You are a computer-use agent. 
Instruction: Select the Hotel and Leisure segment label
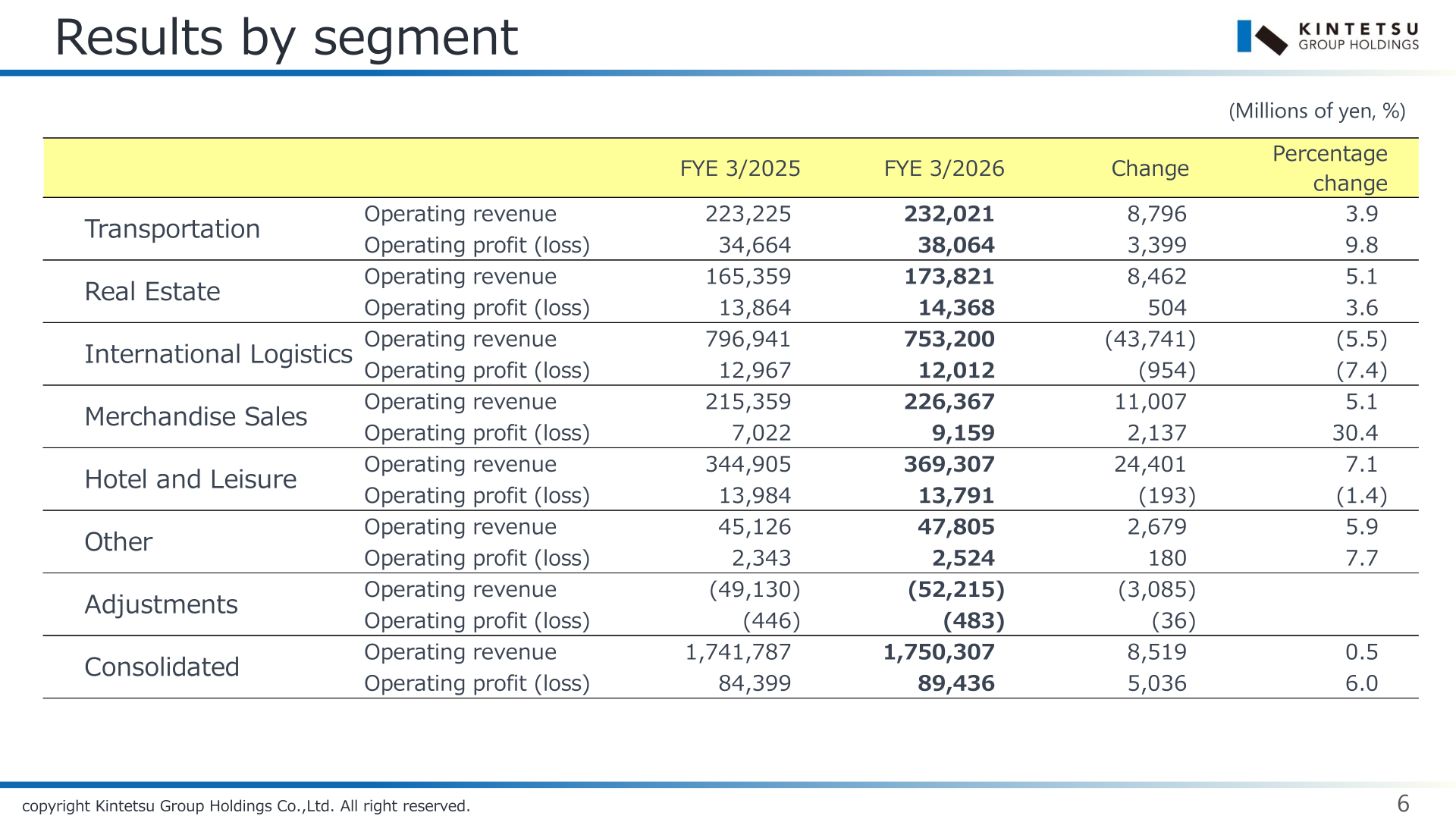point(190,479)
